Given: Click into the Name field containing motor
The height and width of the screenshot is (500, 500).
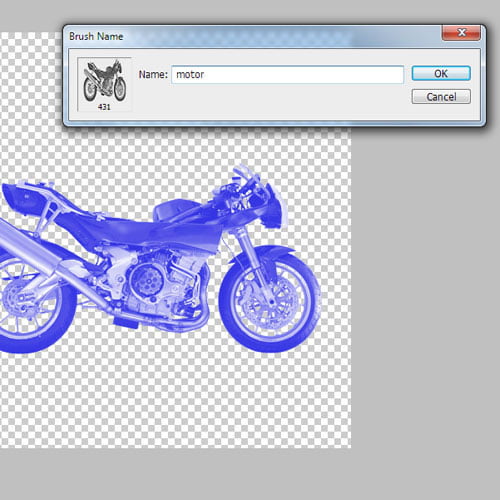Looking at the screenshot, I should [x=287, y=74].
